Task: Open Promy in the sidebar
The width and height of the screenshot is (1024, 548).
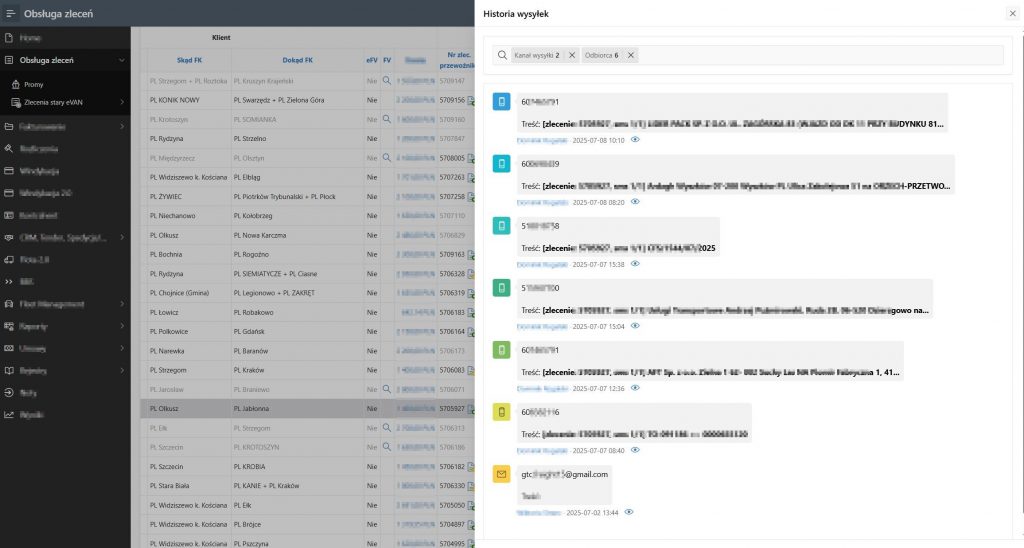Action: [x=34, y=84]
